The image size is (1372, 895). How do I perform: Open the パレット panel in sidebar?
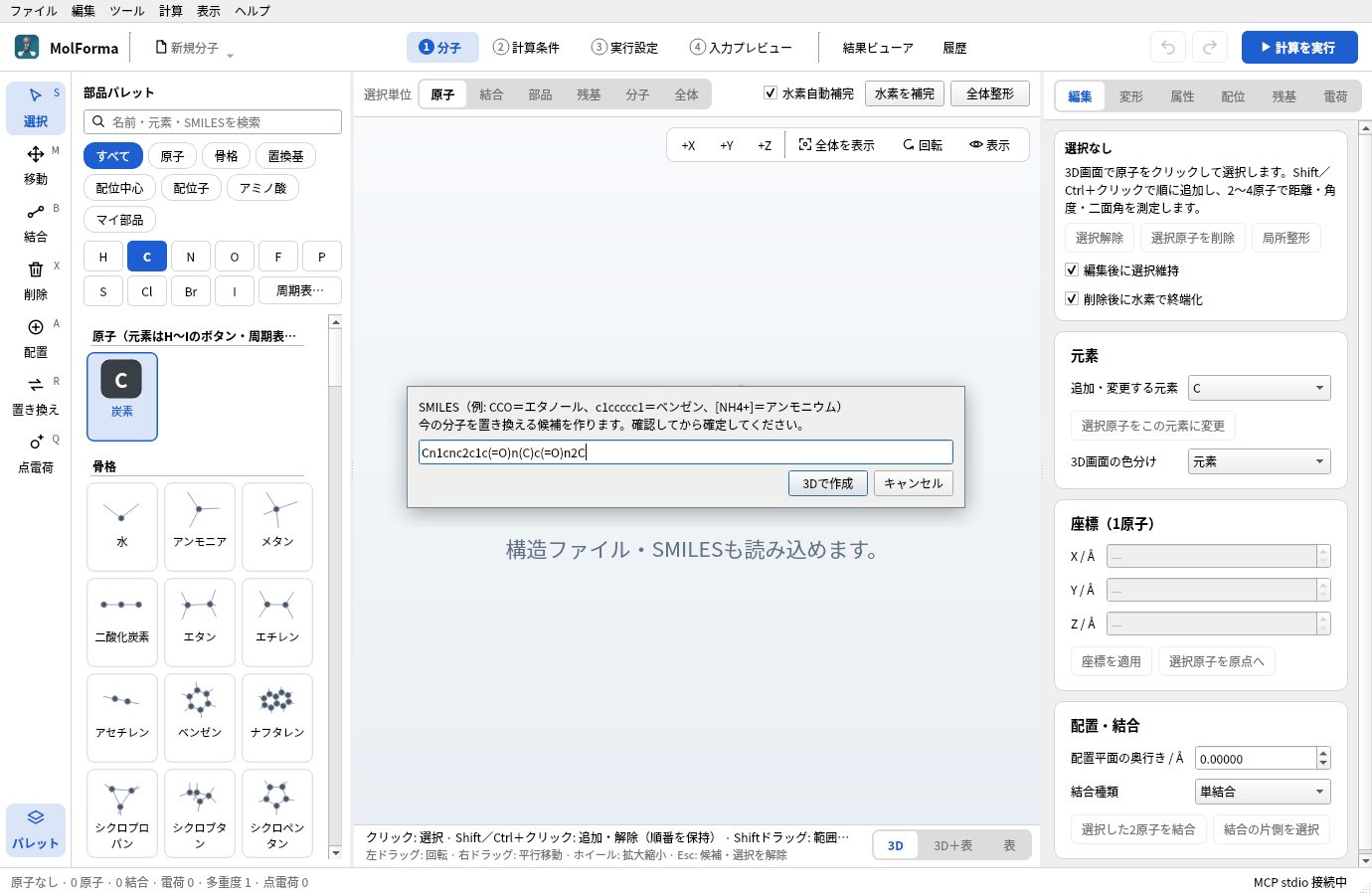click(36, 829)
